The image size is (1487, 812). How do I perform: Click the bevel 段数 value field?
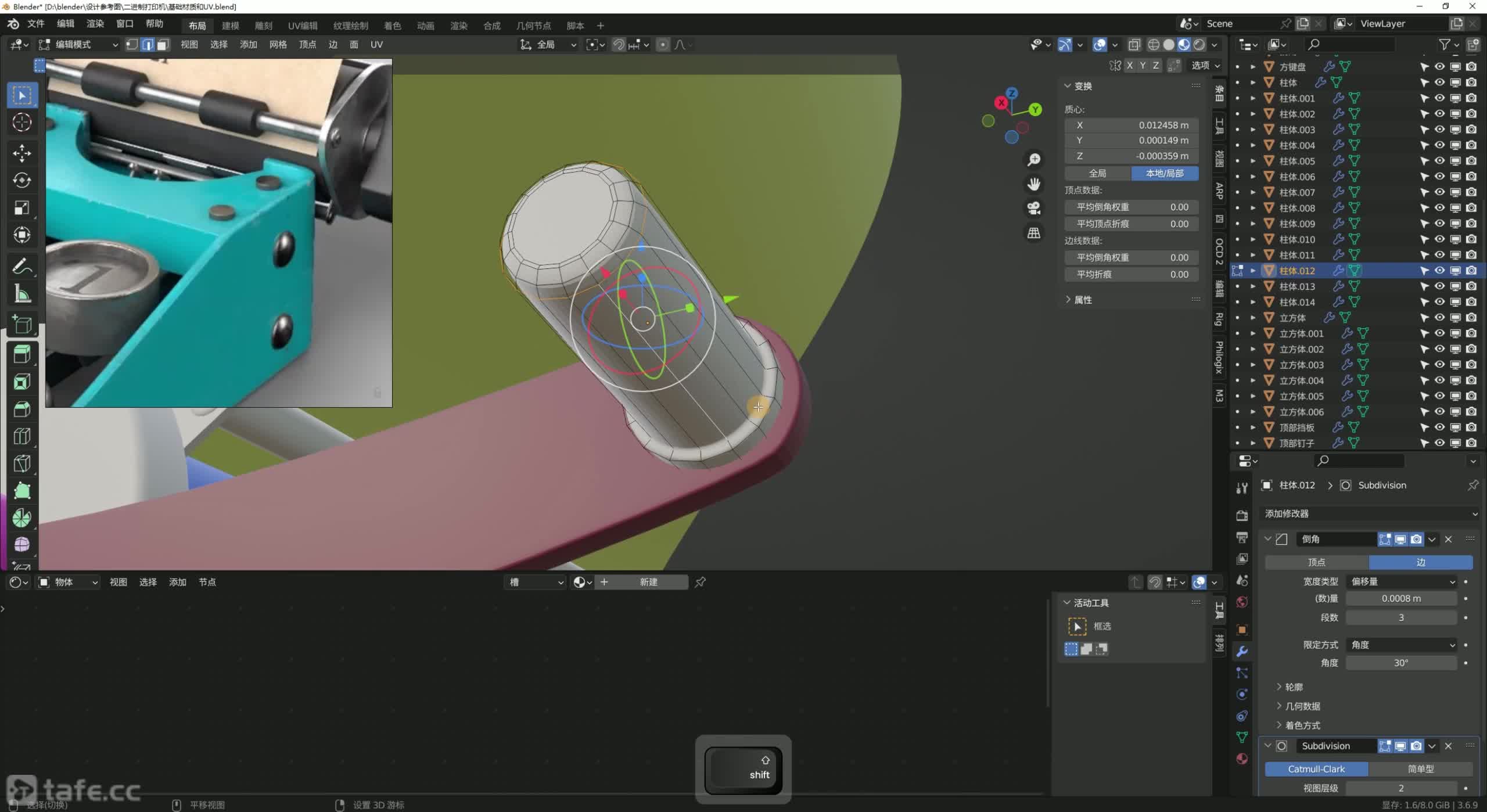pyautogui.click(x=1400, y=617)
